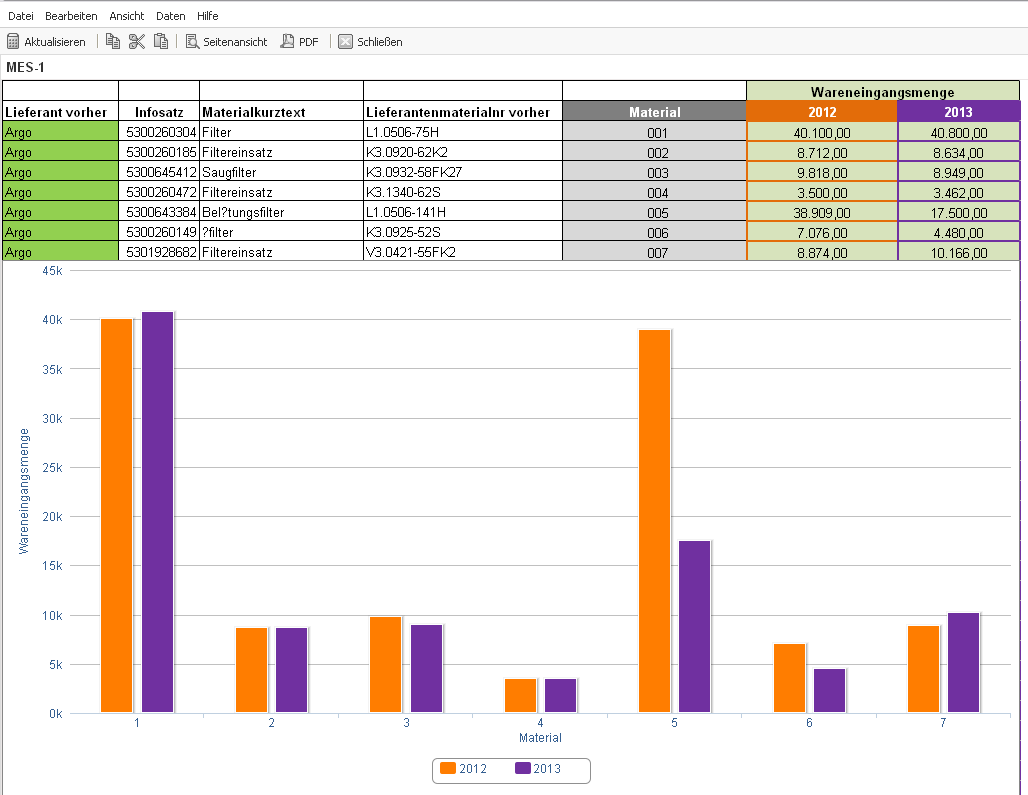Click the Material x-axis title
Image resolution: width=1028 pixels, height=795 pixels.
[x=540, y=737]
